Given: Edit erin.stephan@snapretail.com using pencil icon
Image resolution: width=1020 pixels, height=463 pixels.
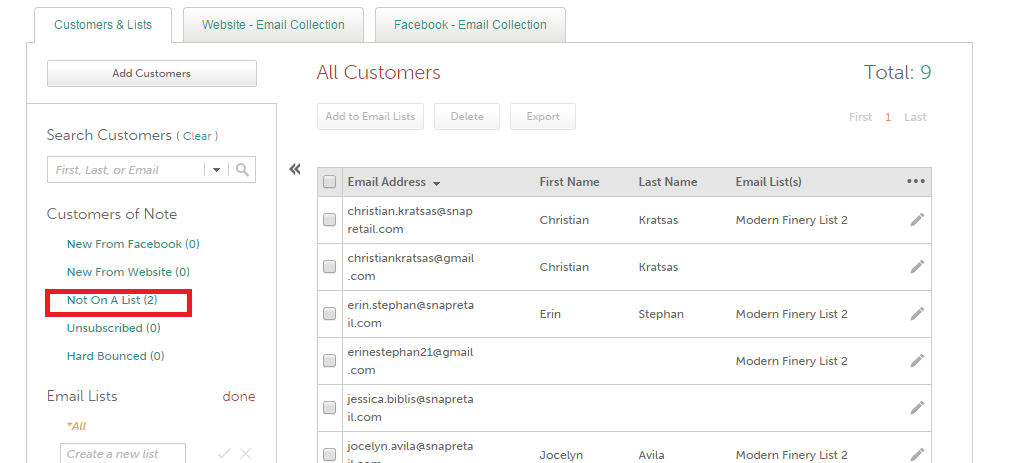Looking at the screenshot, I should click(x=917, y=314).
